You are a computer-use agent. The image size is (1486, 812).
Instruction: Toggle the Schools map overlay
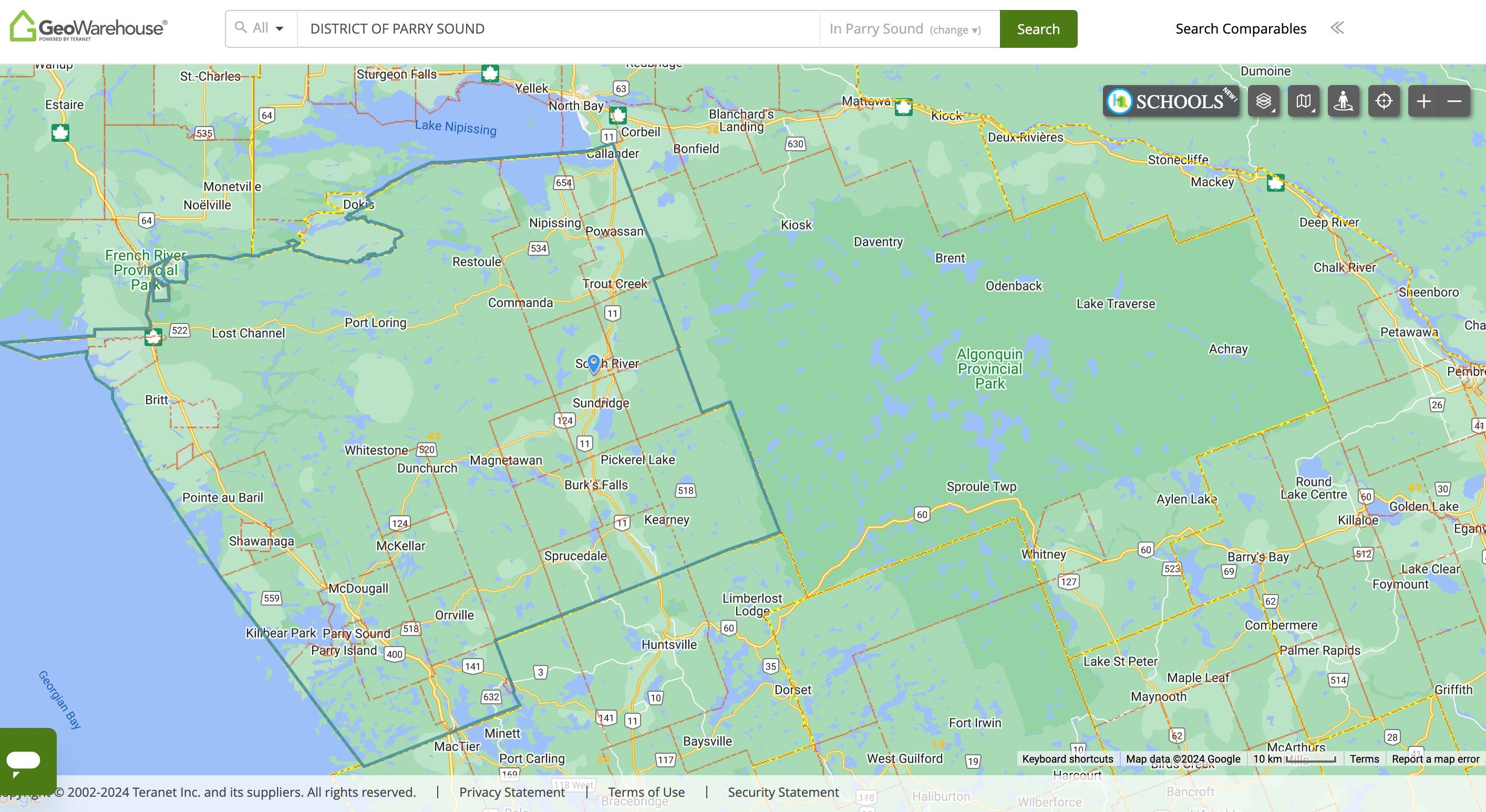click(1171, 101)
